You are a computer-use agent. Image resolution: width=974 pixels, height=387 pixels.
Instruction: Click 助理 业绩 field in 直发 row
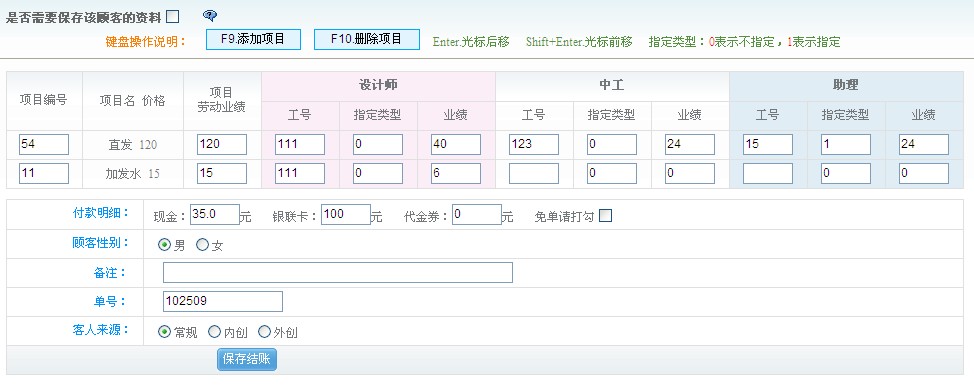(924, 145)
